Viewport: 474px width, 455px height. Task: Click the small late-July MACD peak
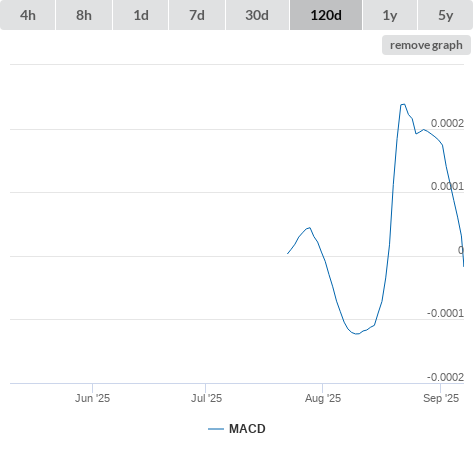(309, 228)
